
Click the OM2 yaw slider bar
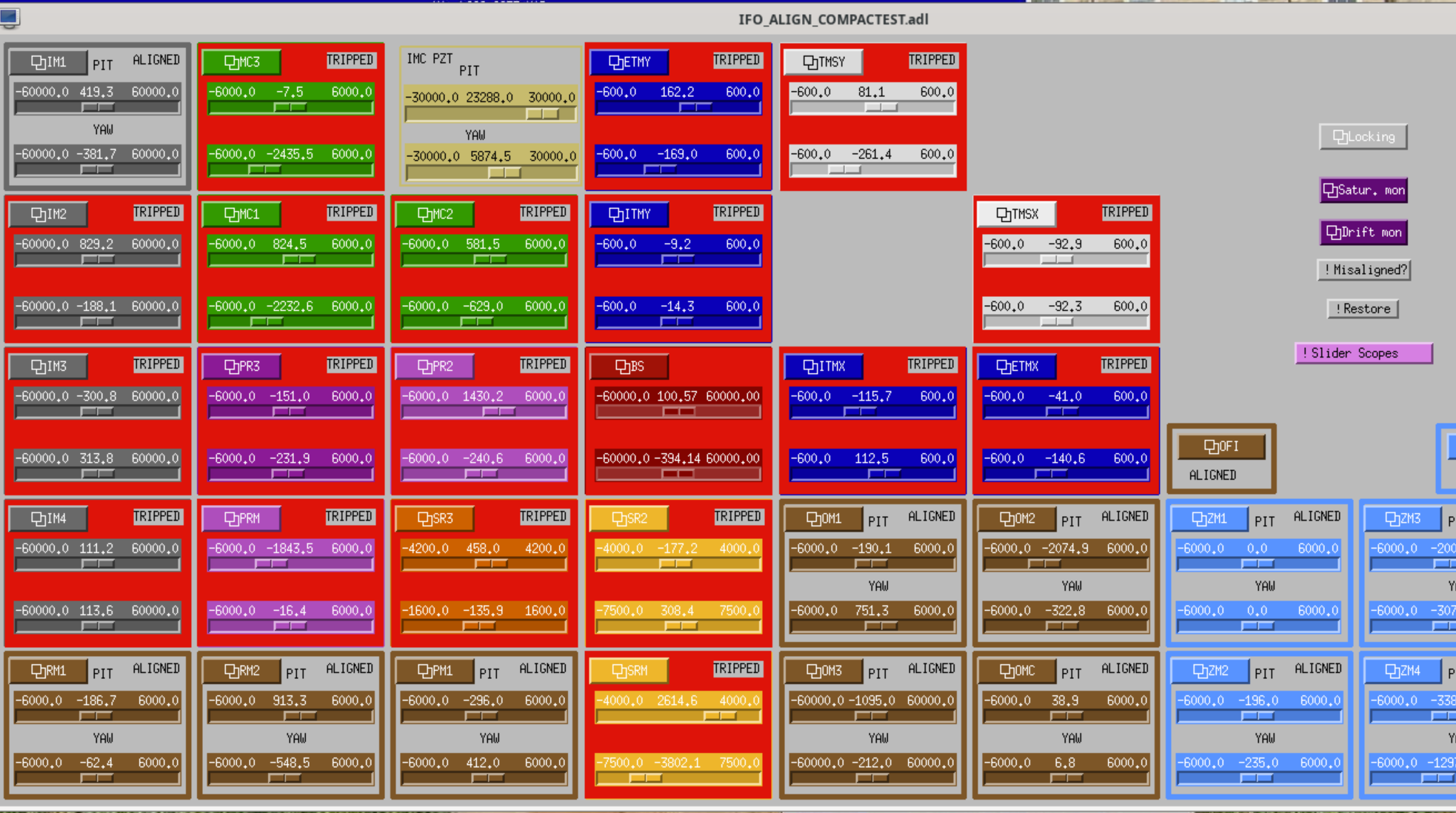click(x=1066, y=626)
